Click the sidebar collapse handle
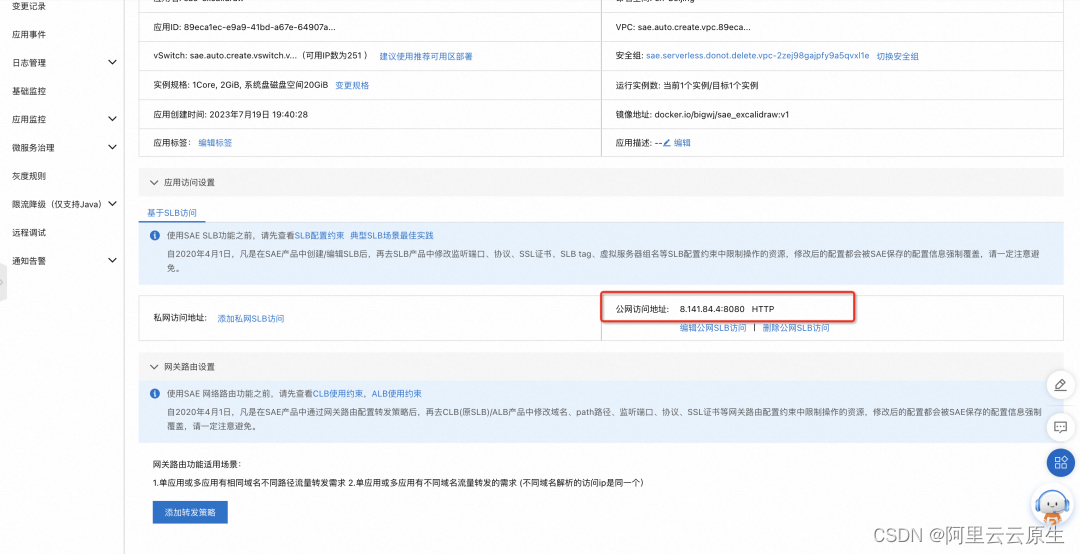 tap(3, 283)
